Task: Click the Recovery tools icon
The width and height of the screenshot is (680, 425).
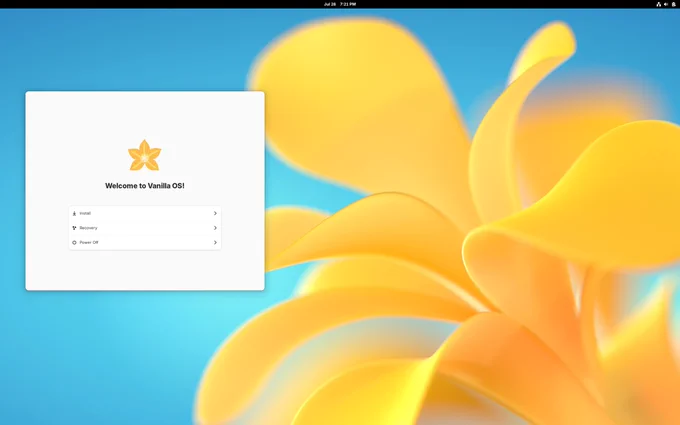Action: pos(74,228)
